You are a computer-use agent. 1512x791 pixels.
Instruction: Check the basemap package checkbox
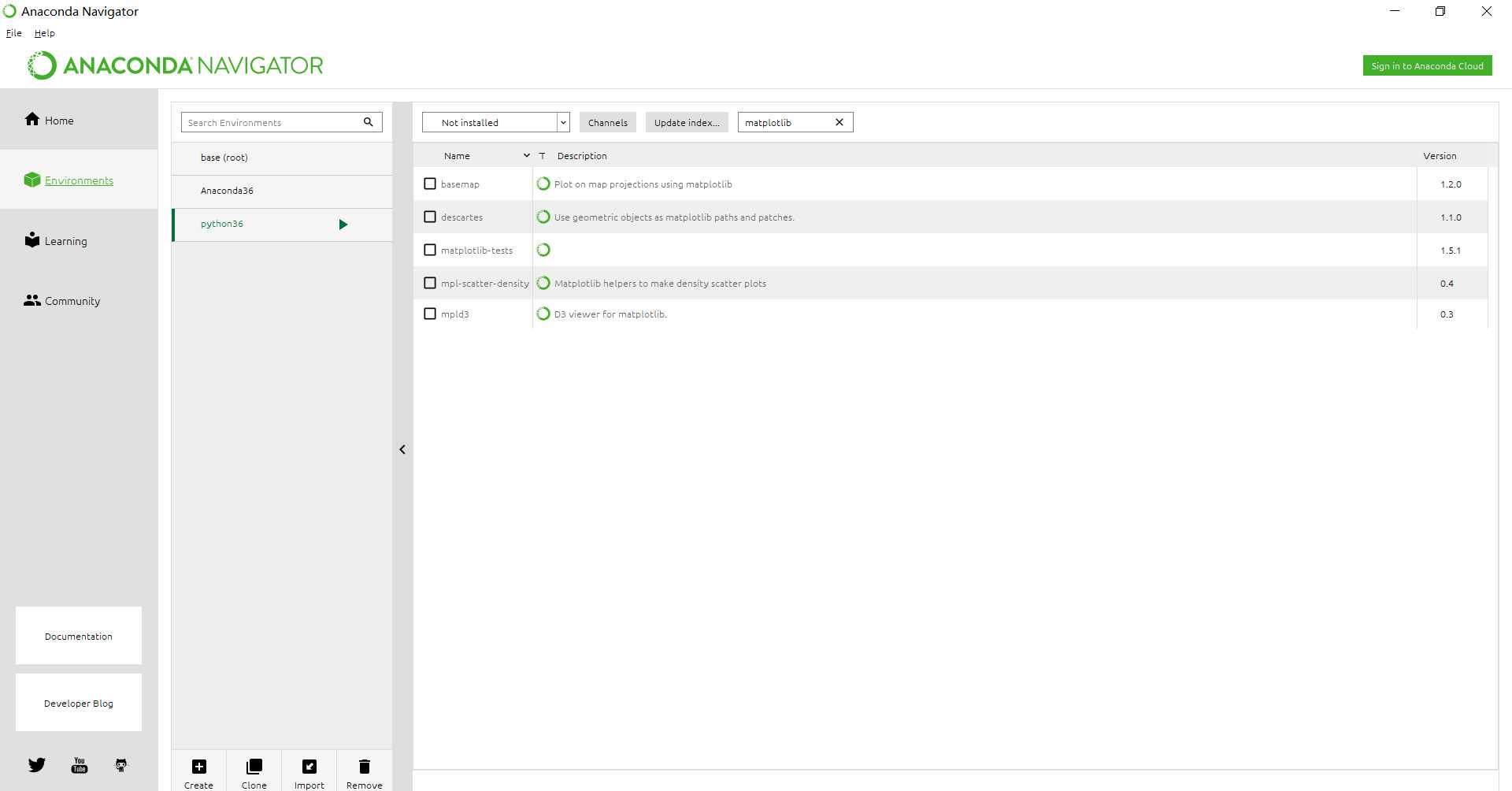pos(430,184)
